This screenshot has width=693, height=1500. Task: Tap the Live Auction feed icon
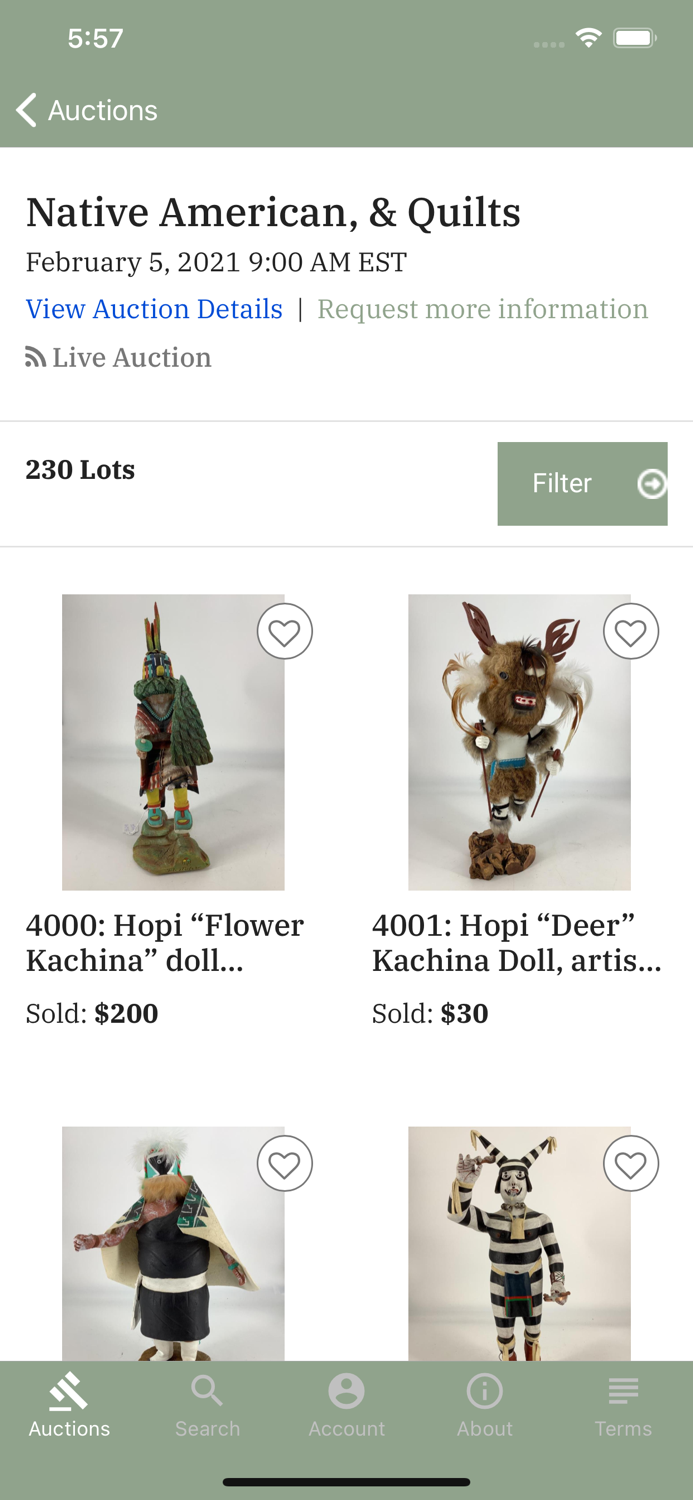33,357
